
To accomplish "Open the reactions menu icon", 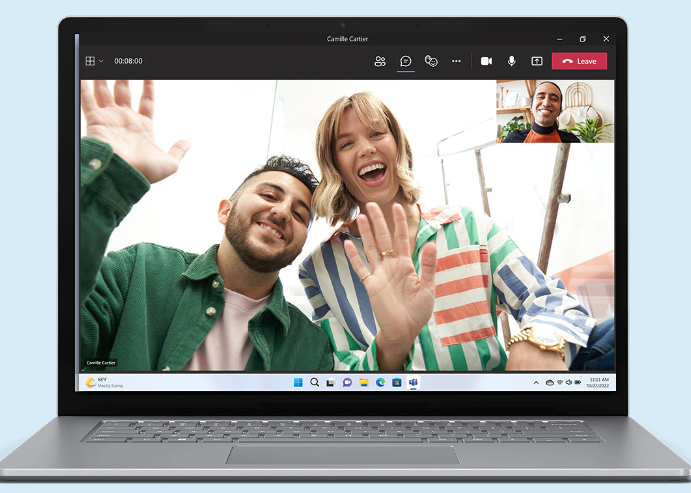I will tap(431, 61).
